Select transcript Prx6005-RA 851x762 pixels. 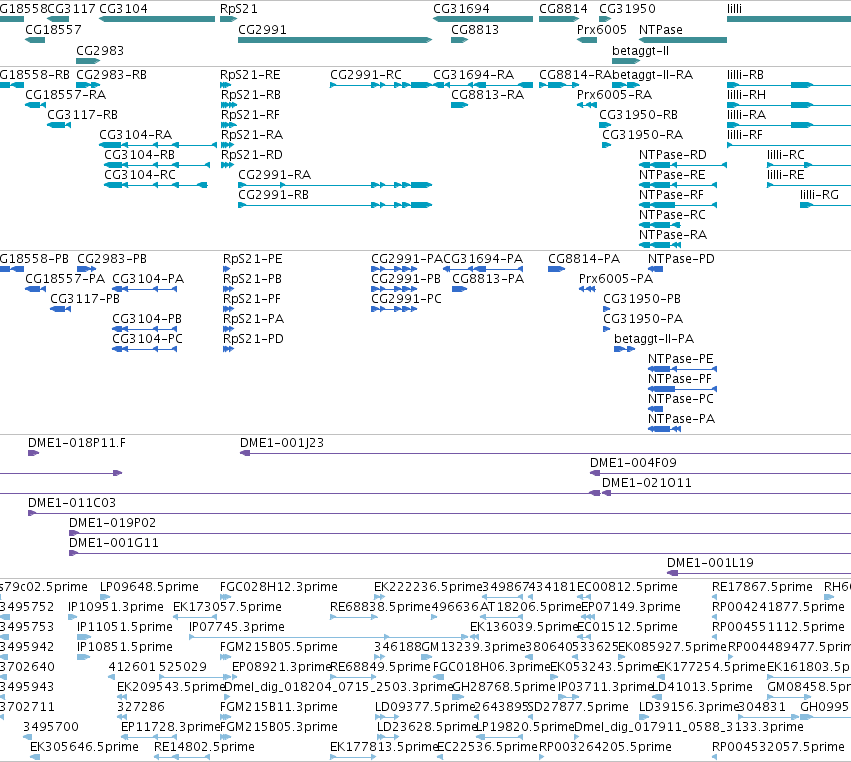(614, 94)
